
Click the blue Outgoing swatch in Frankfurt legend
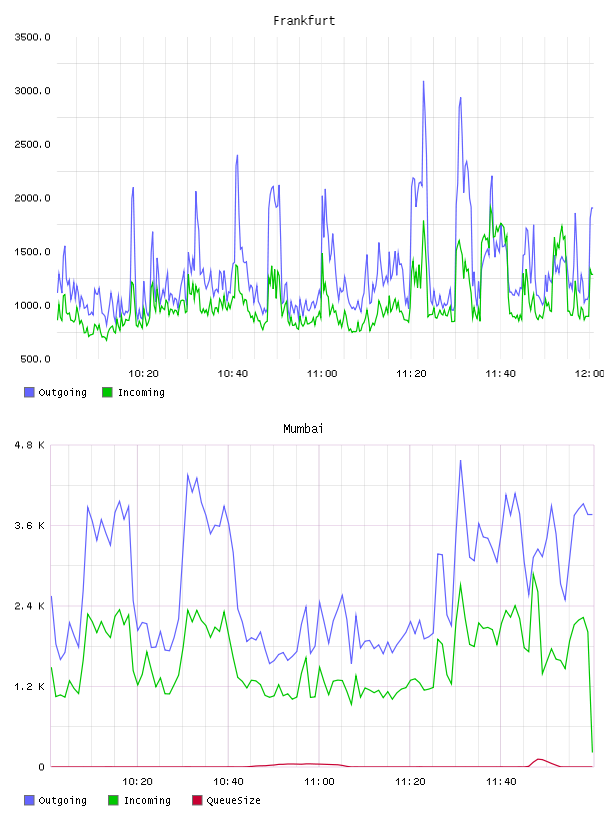click(29, 392)
